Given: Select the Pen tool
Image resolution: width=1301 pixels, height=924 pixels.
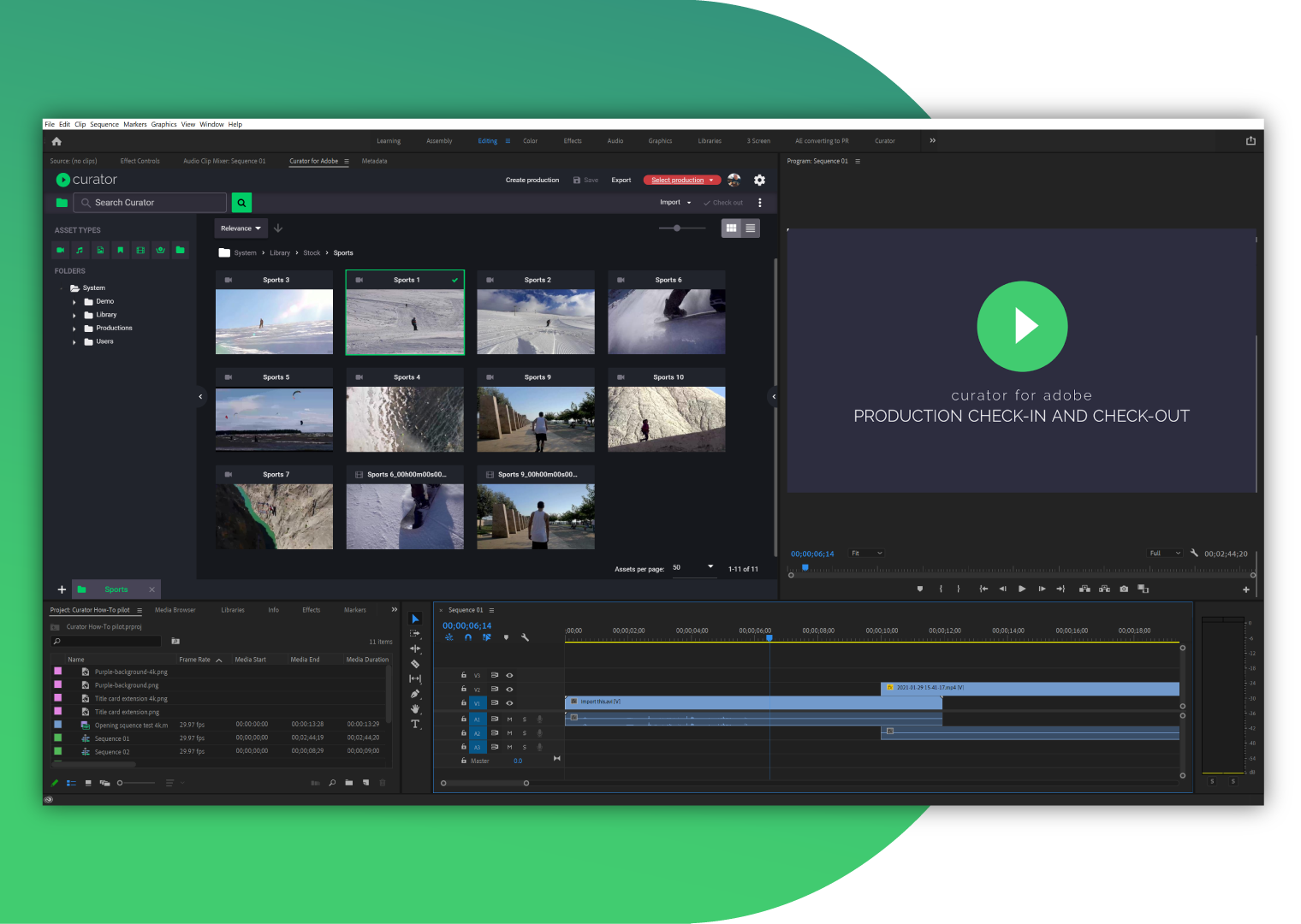Looking at the screenshot, I should click(415, 694).
